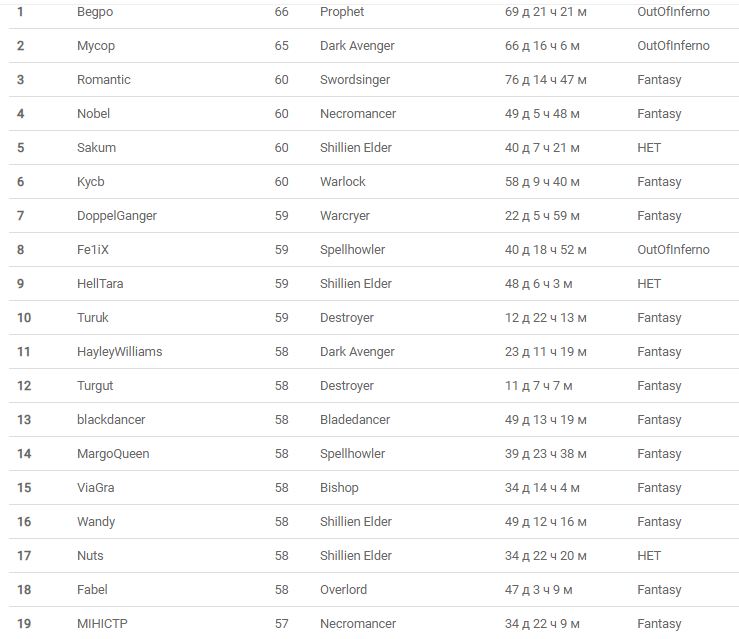Image resolution: width=739 pixels, height=639 pixels.
Task: Click the HellTara player name
Action: tap(101, 284)
